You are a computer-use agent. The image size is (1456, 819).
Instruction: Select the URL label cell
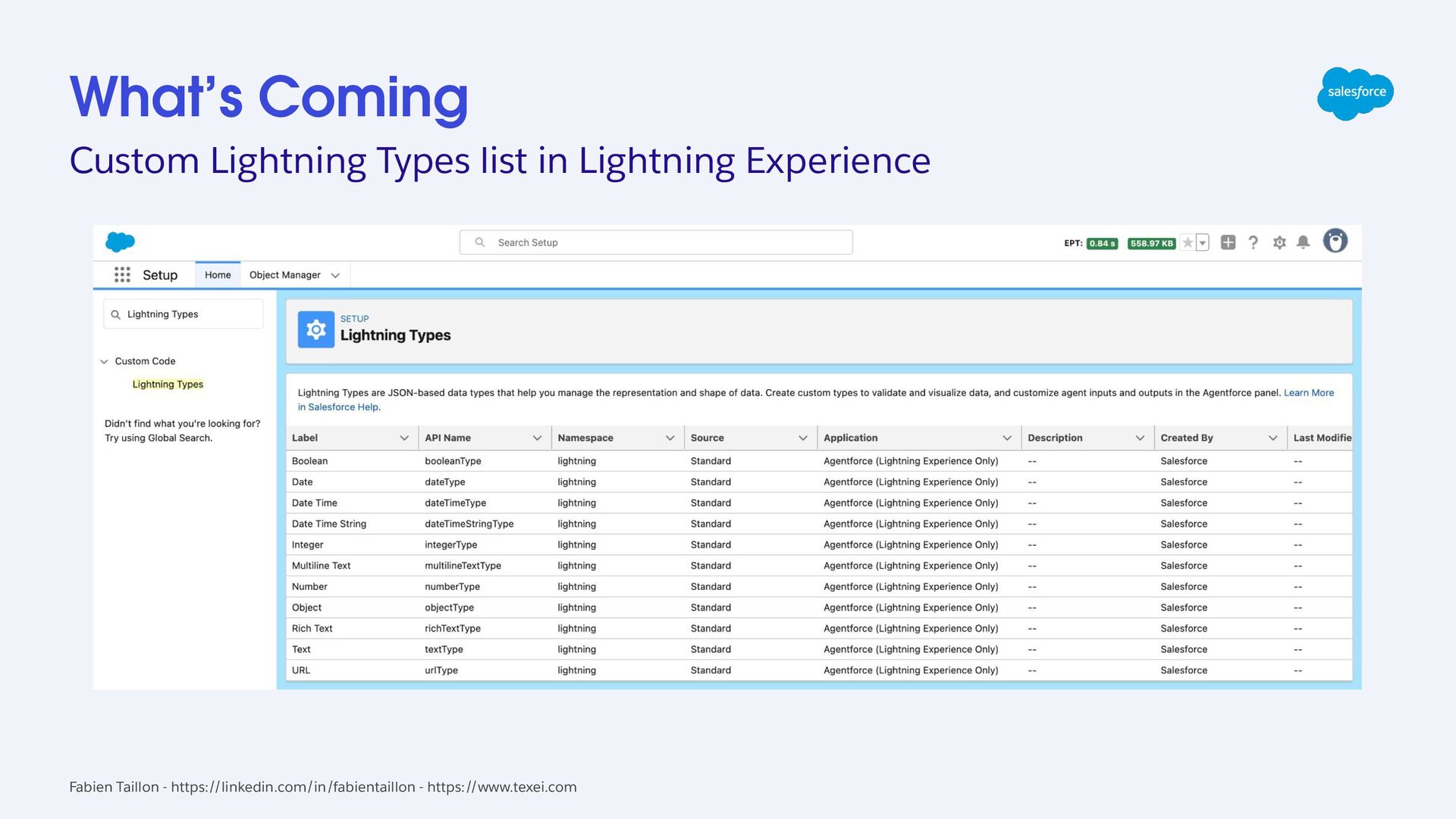301,670
